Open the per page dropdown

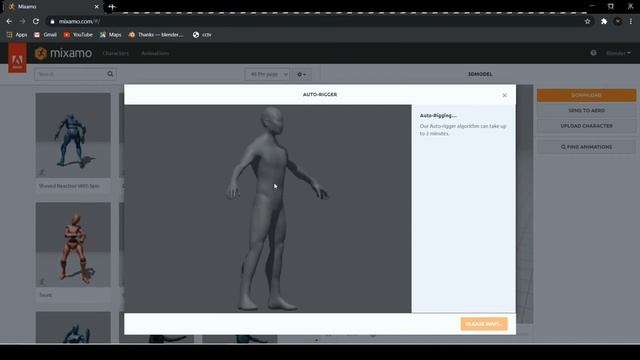click(267, 74)
